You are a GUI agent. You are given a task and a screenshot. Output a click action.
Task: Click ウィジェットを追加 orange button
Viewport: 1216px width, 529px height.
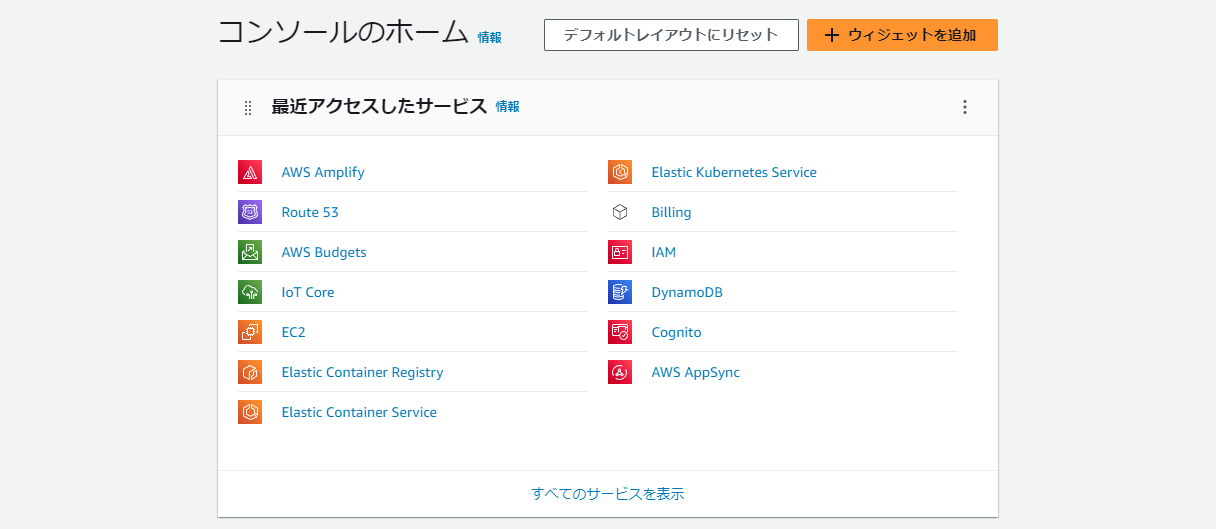(902, 35)
